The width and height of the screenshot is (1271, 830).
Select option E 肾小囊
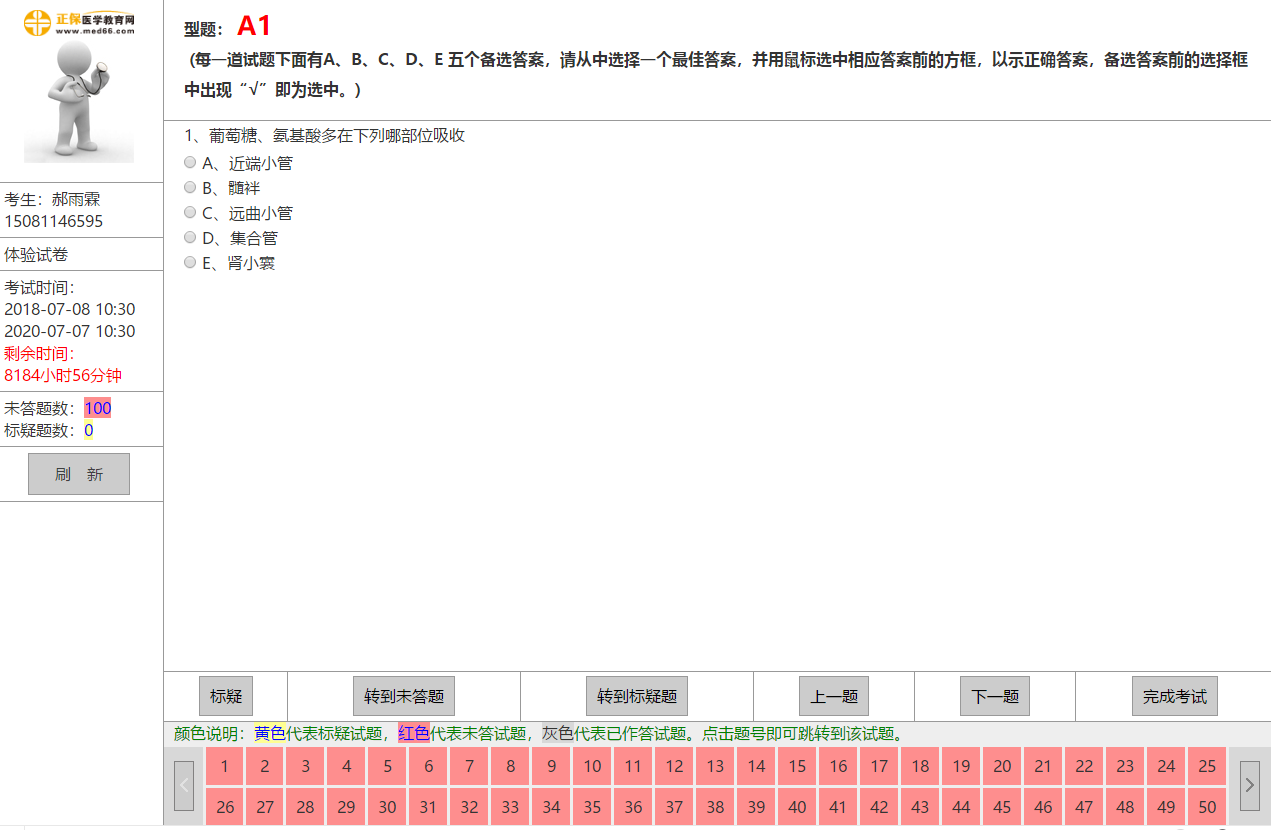point(190,263)
